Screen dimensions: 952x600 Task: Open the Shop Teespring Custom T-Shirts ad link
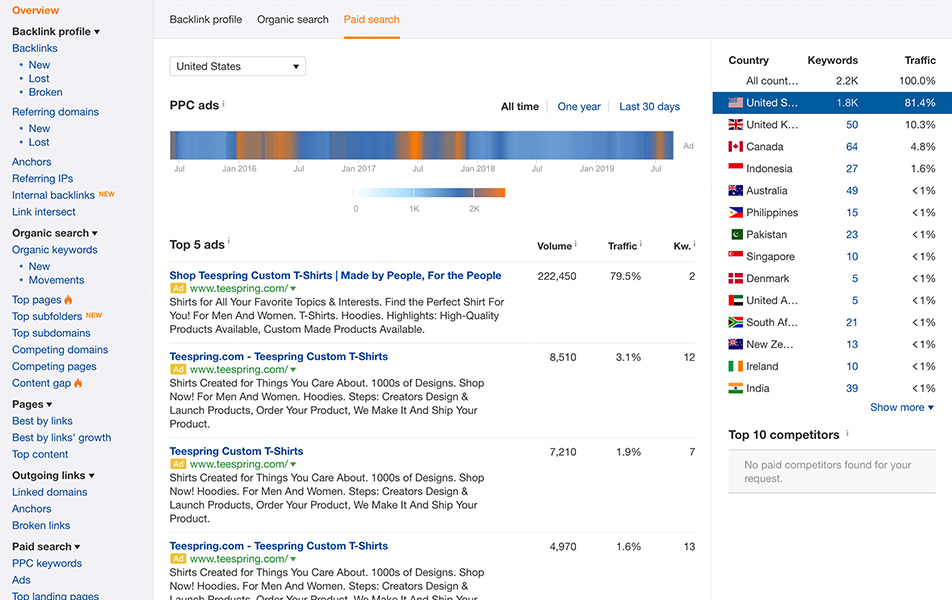(335, 276)
